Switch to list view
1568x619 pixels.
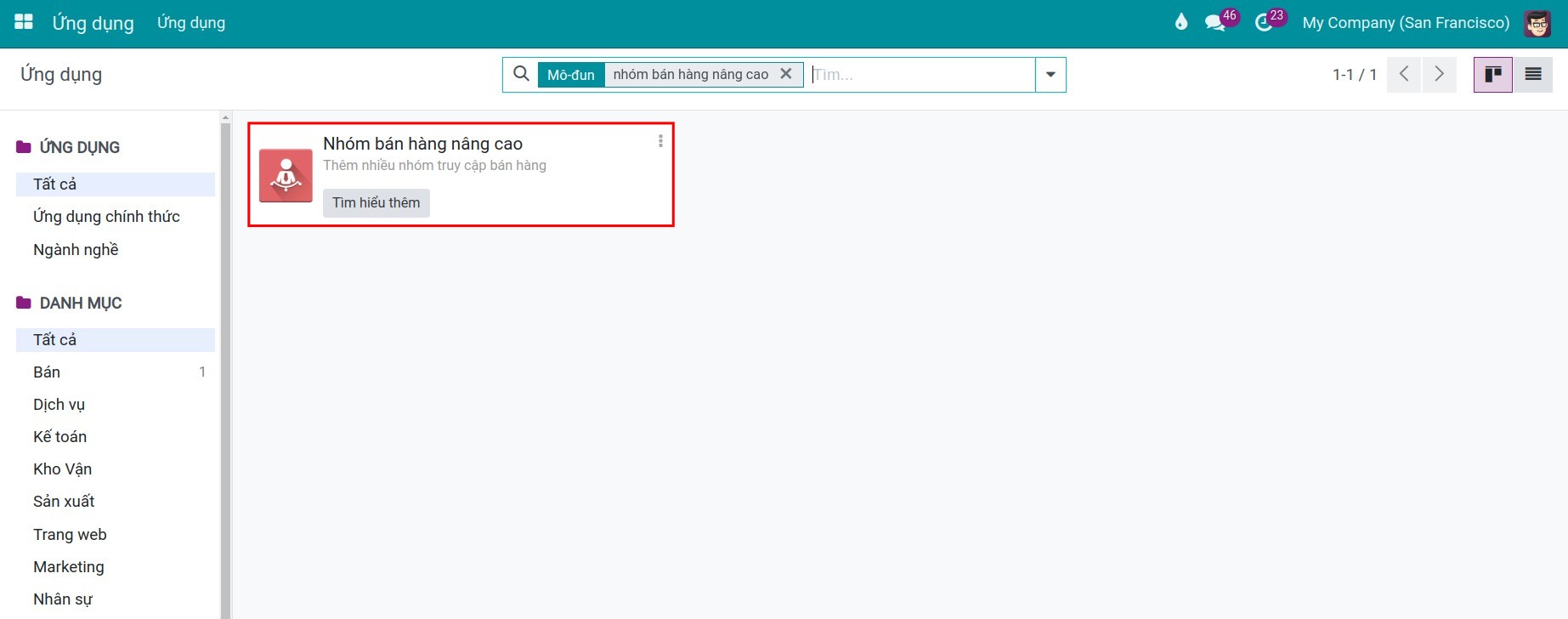click(x=1533, y=75)
